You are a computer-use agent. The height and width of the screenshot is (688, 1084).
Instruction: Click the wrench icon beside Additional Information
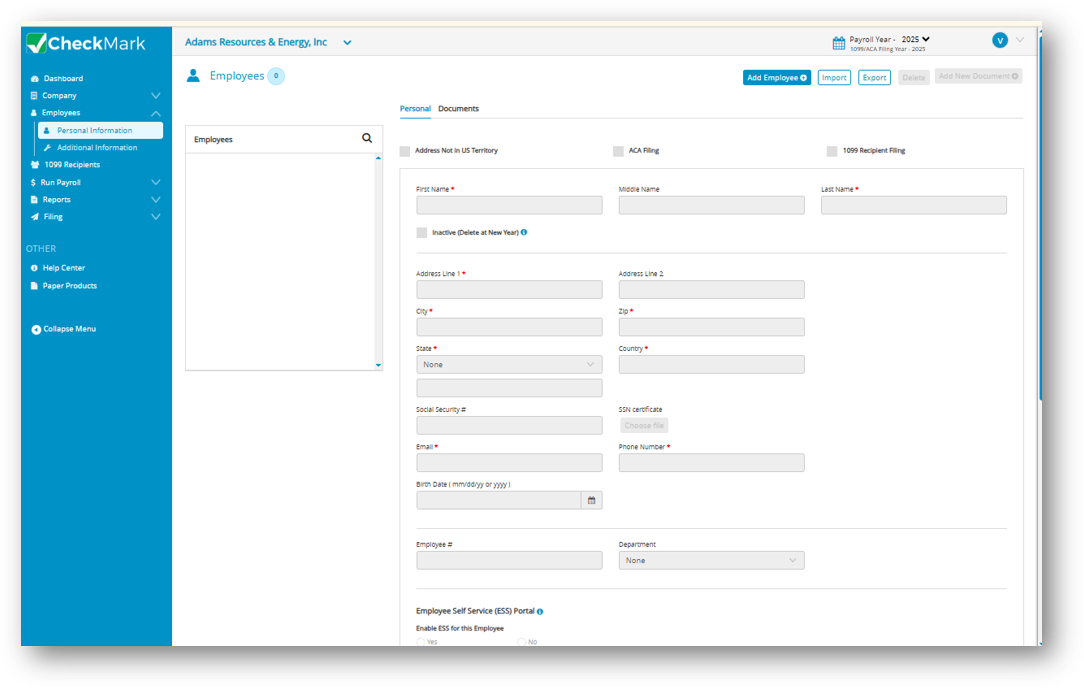click(47, 148)
